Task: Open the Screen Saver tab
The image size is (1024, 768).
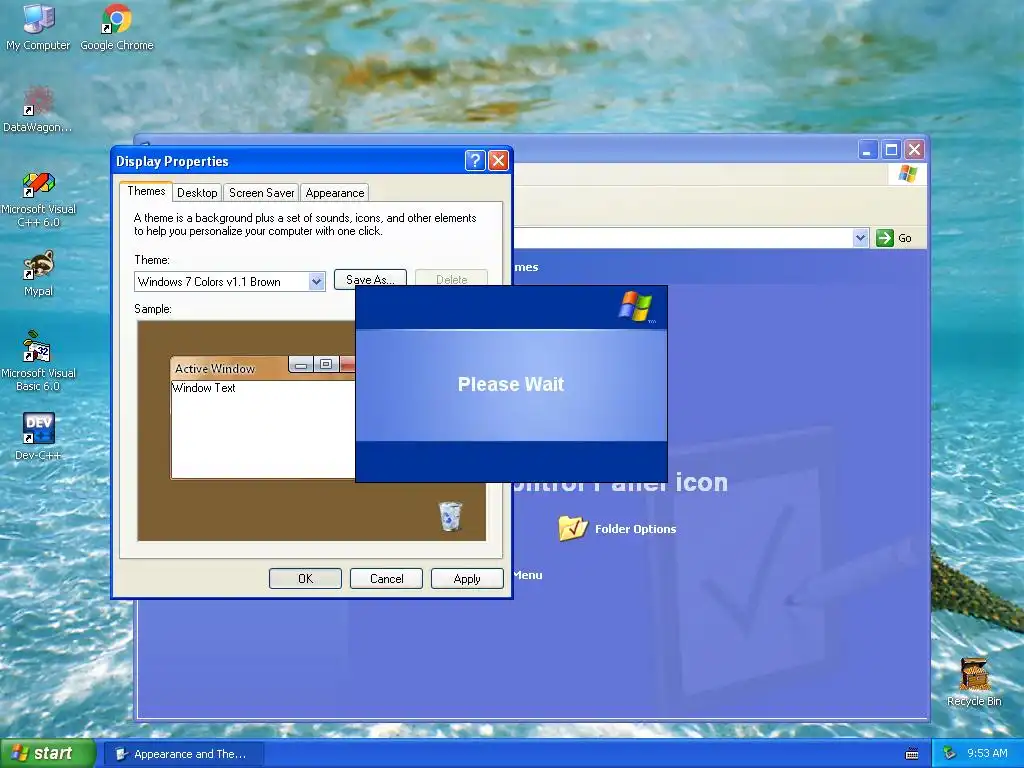Action: point(261,193)
